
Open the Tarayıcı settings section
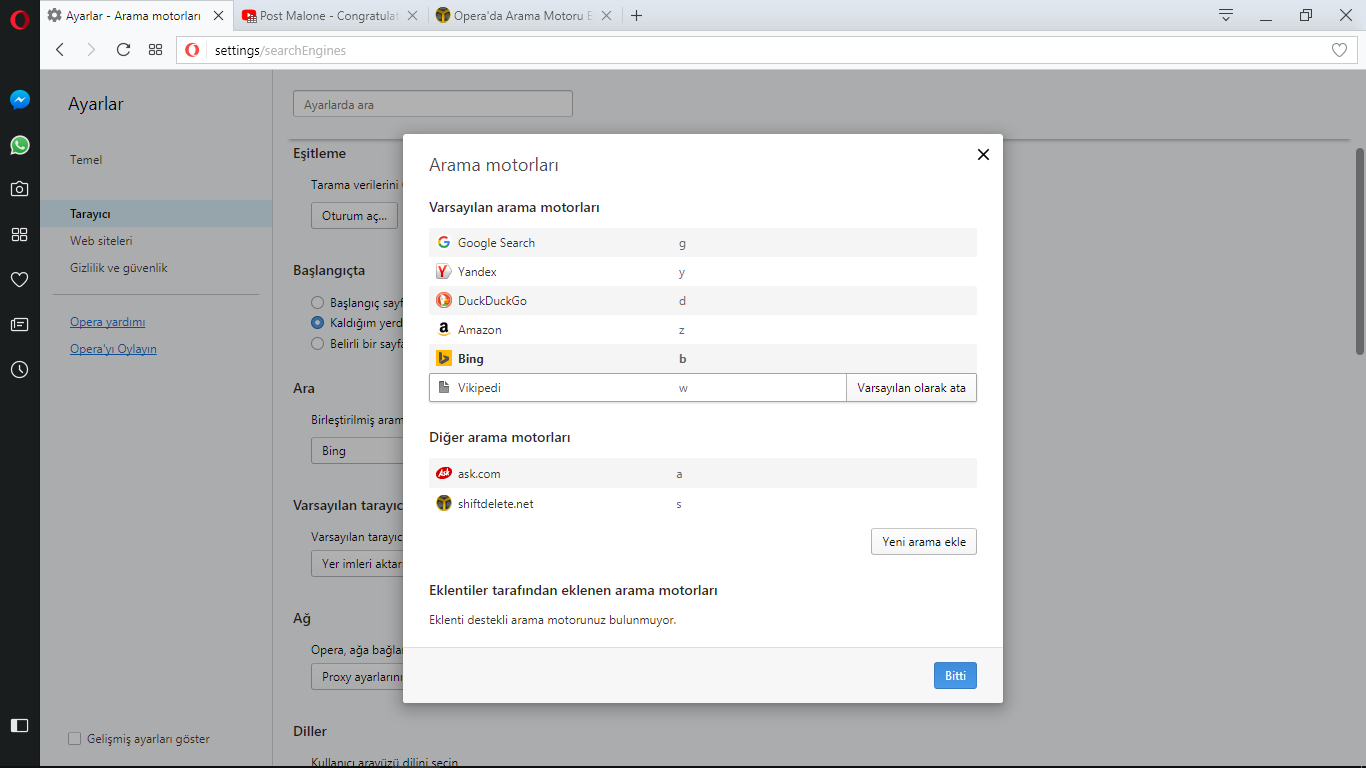[156, 214]
